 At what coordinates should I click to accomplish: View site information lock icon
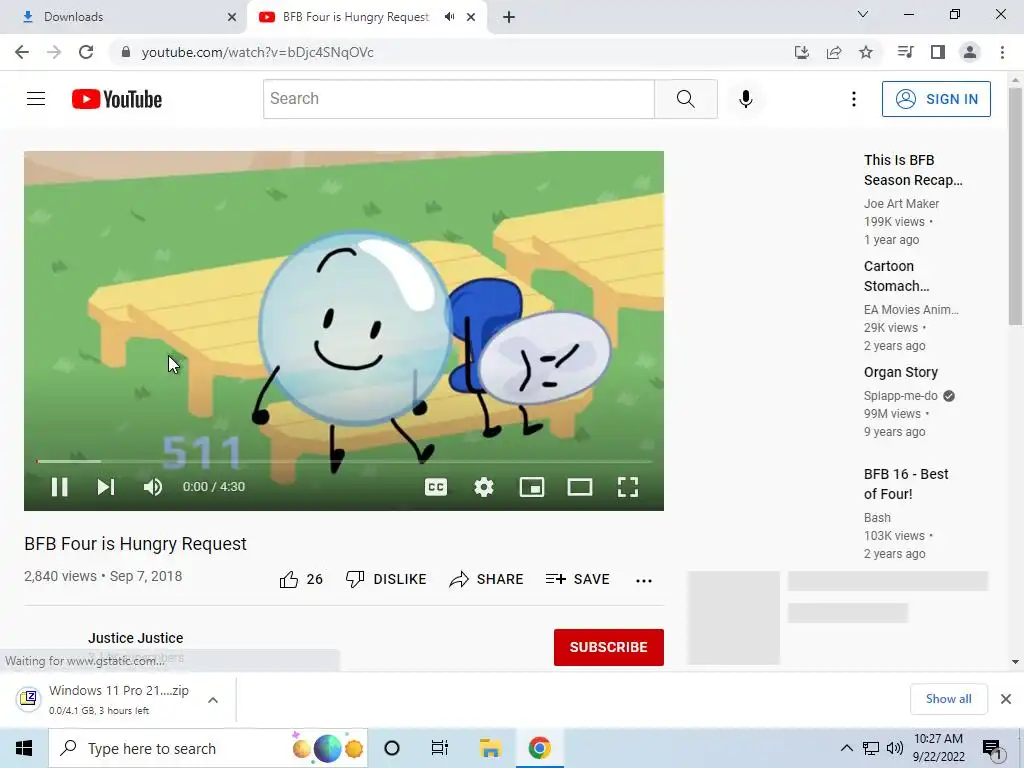click(x=126, y=52)
